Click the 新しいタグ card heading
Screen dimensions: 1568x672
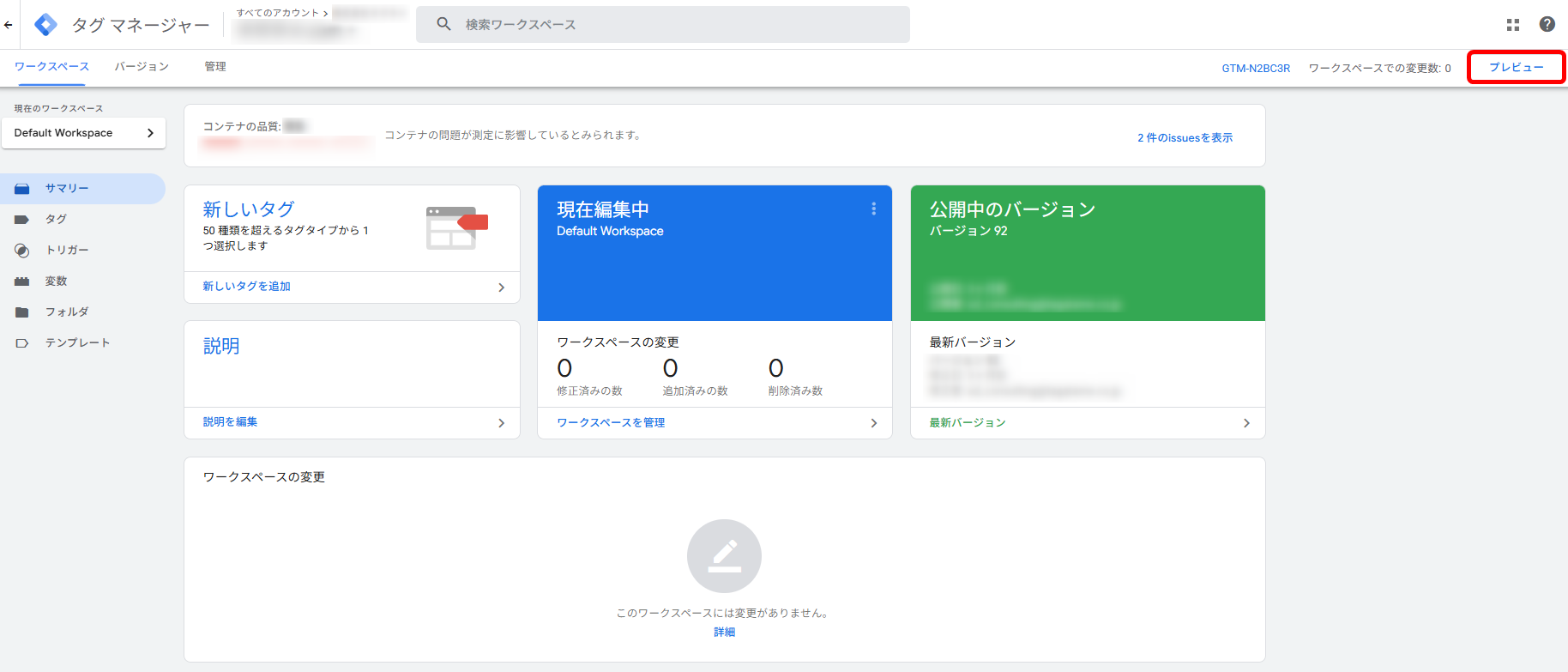pos(249,209)
